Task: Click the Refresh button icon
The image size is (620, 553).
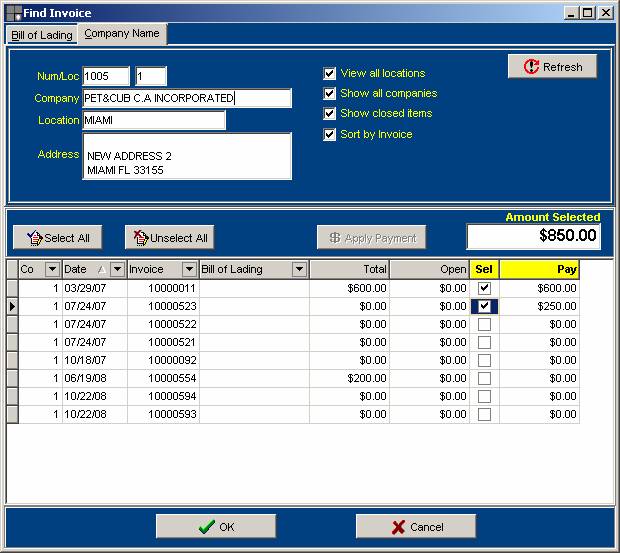Action: (531, 67)
